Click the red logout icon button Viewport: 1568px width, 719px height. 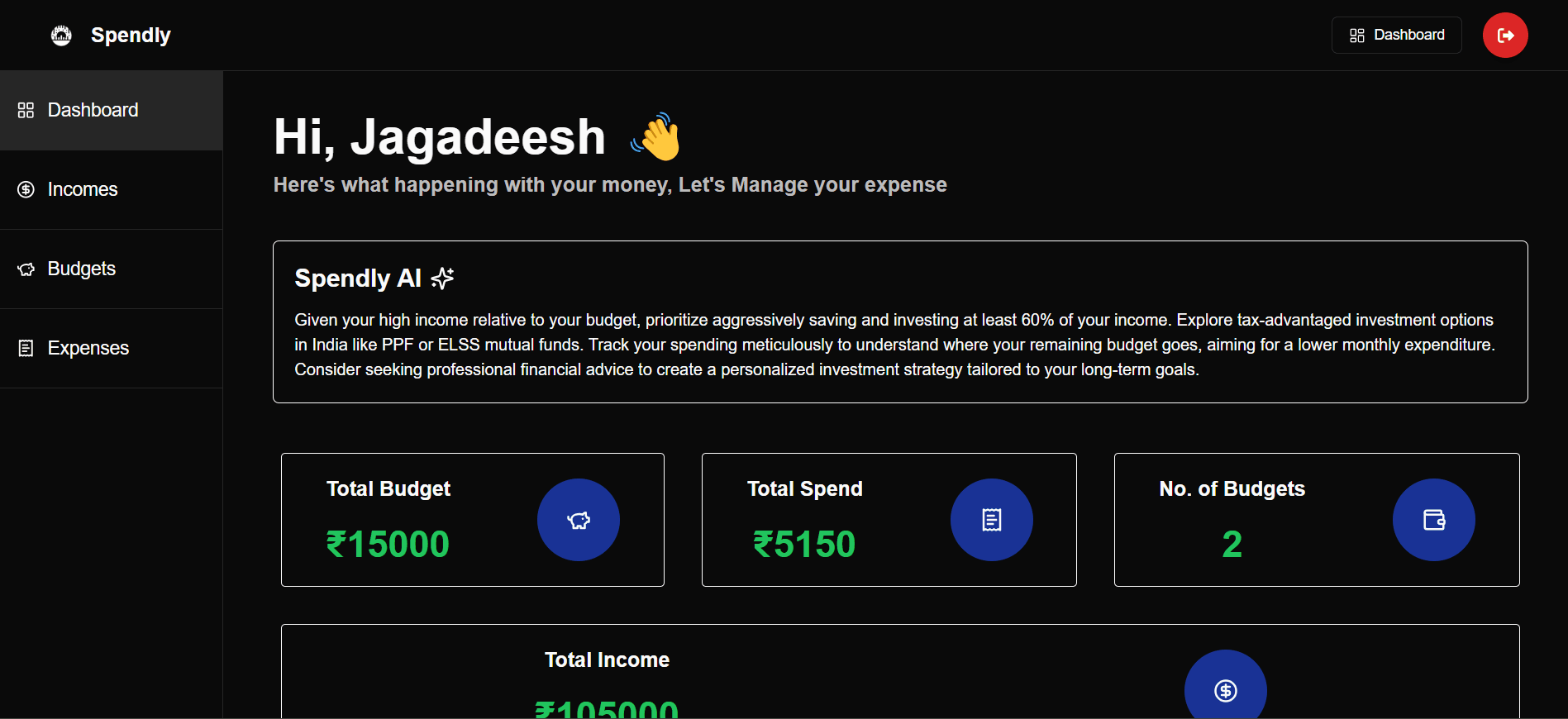pos(1505,36)
